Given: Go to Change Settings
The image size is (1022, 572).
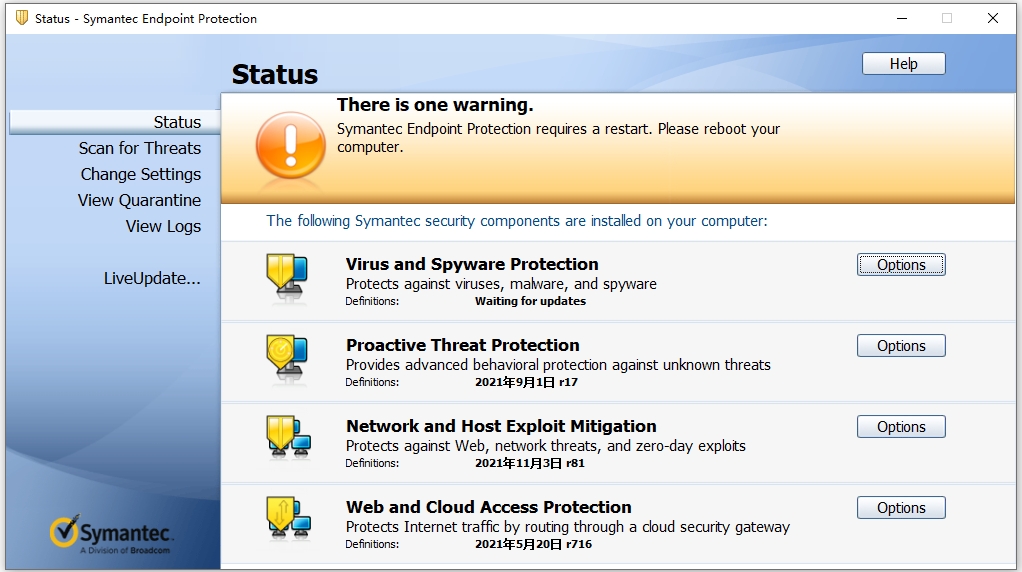Looking at the screenshot, I should (x=141, y=174).
